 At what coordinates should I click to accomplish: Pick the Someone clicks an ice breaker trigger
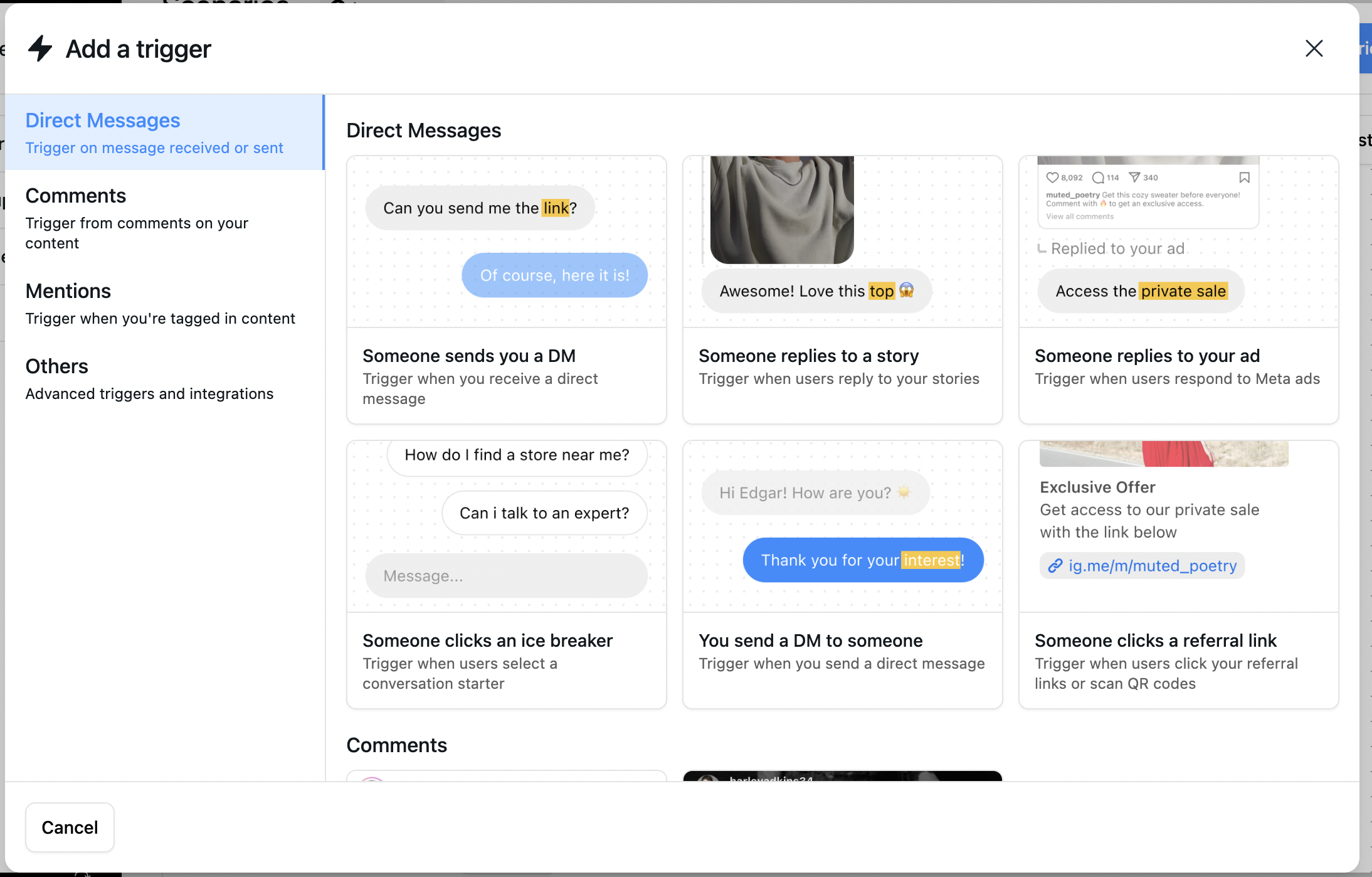coord(487,640)
